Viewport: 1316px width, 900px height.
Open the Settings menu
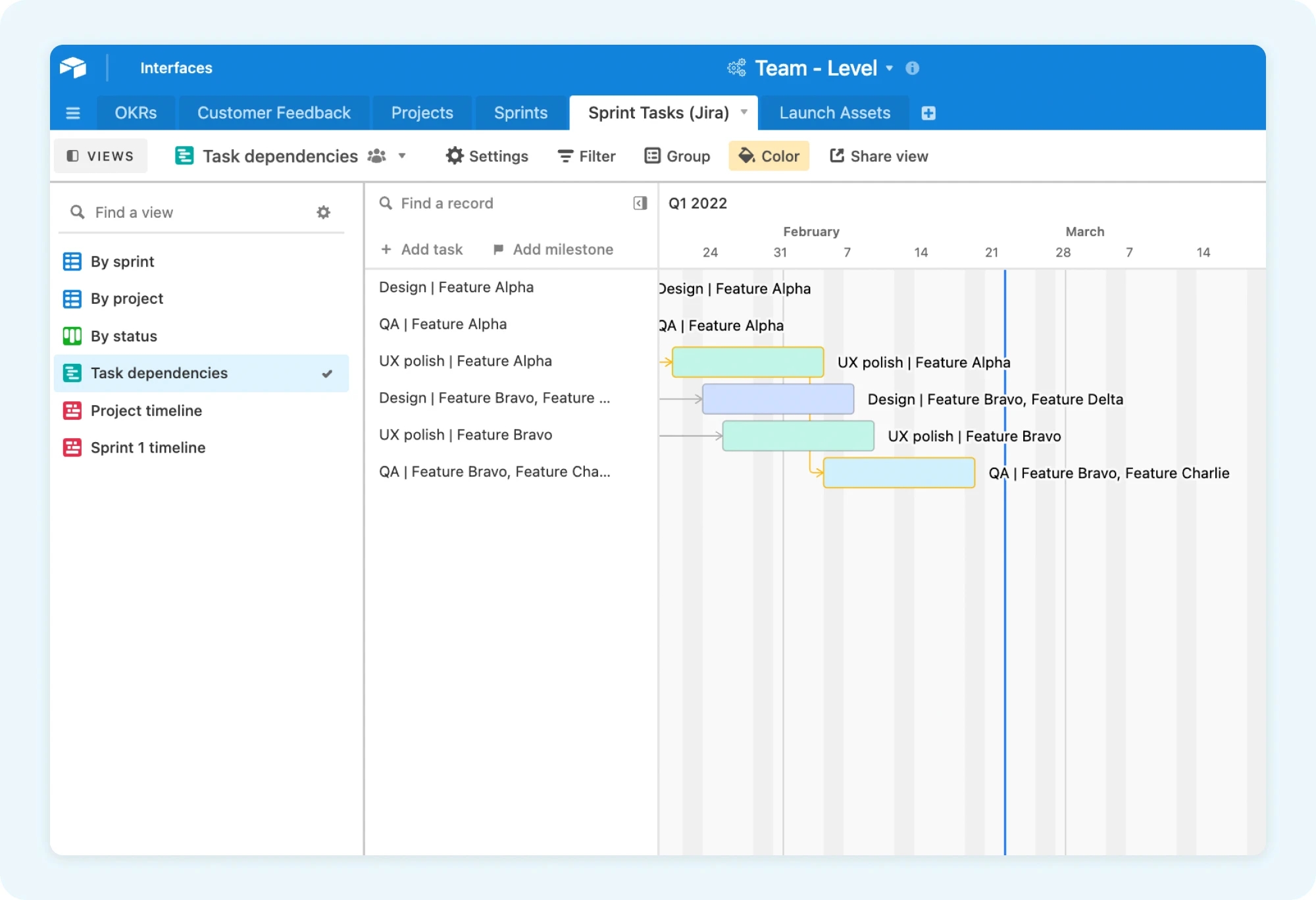(487, 156)
